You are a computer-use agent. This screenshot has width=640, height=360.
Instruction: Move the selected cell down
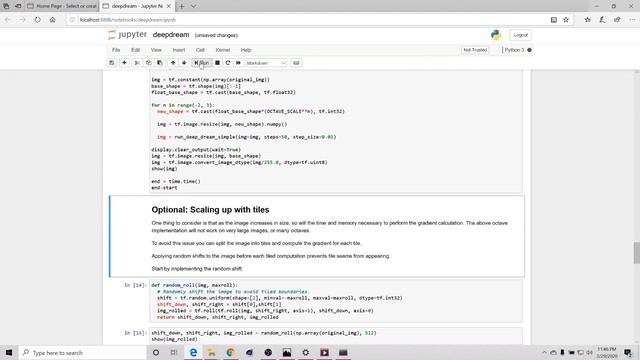tap(184, 63)
